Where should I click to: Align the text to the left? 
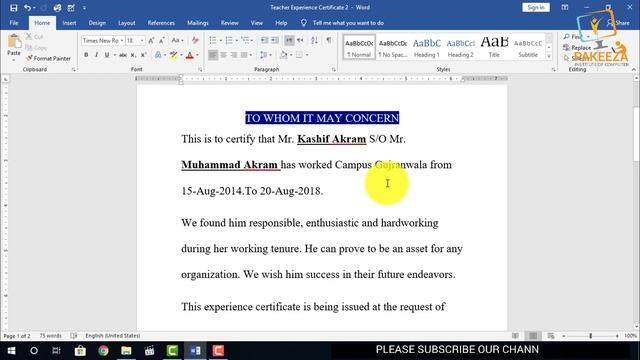(x=213, y=55)
